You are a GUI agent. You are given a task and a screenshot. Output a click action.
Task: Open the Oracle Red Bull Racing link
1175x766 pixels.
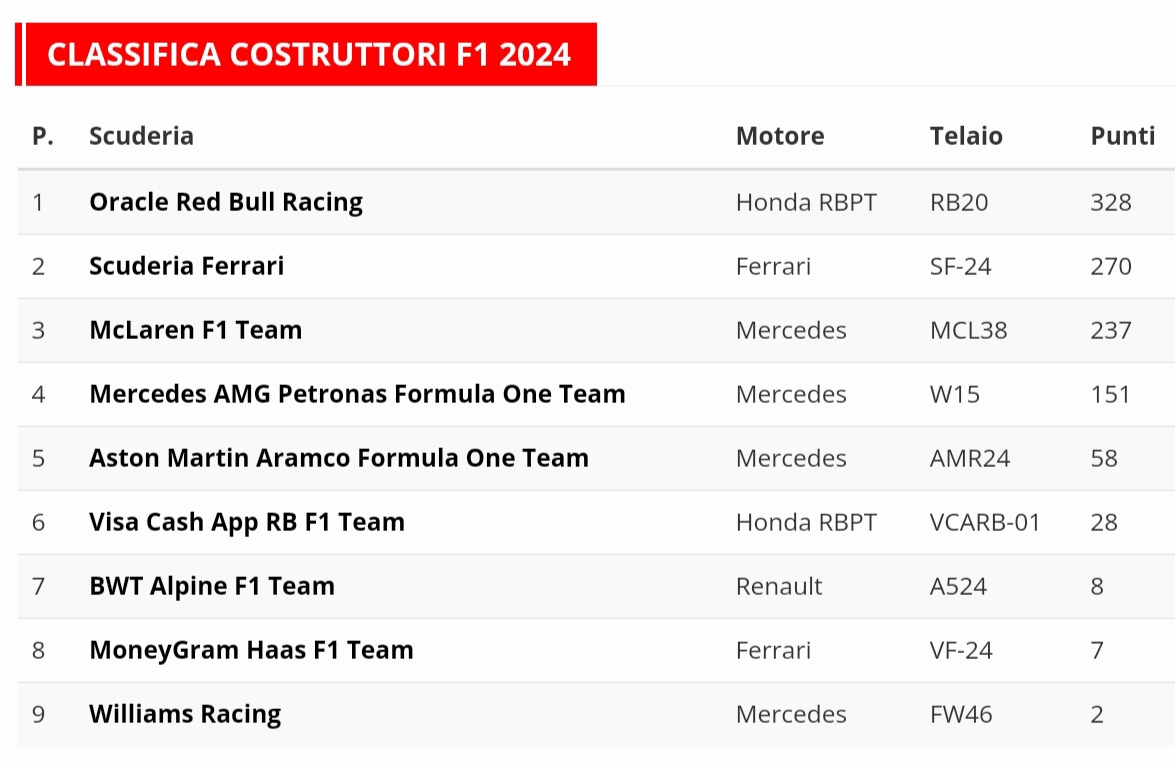(226, 202)
